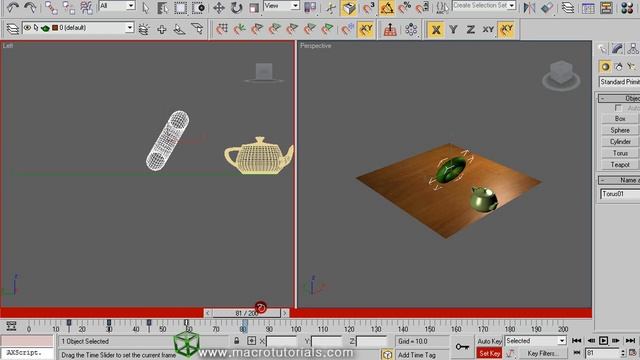This screenshot has width=640, height=360.
Task: Click the Cylinder primitive button
Action: click(620, 141)
